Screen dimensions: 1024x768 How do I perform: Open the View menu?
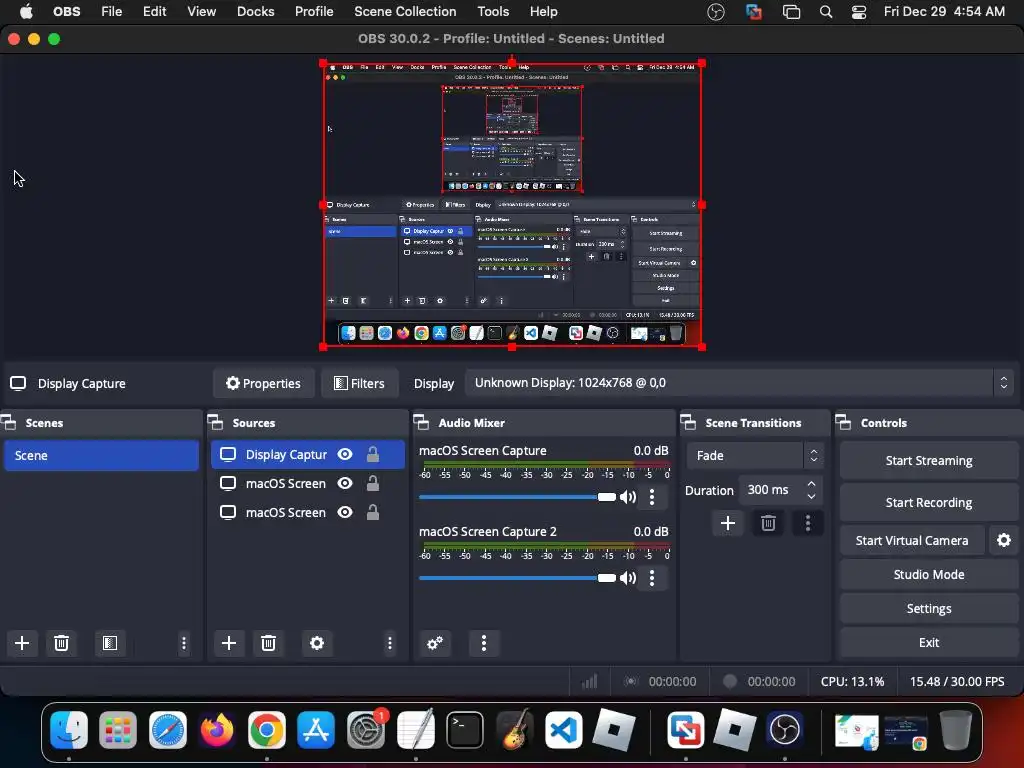(201, 12)
